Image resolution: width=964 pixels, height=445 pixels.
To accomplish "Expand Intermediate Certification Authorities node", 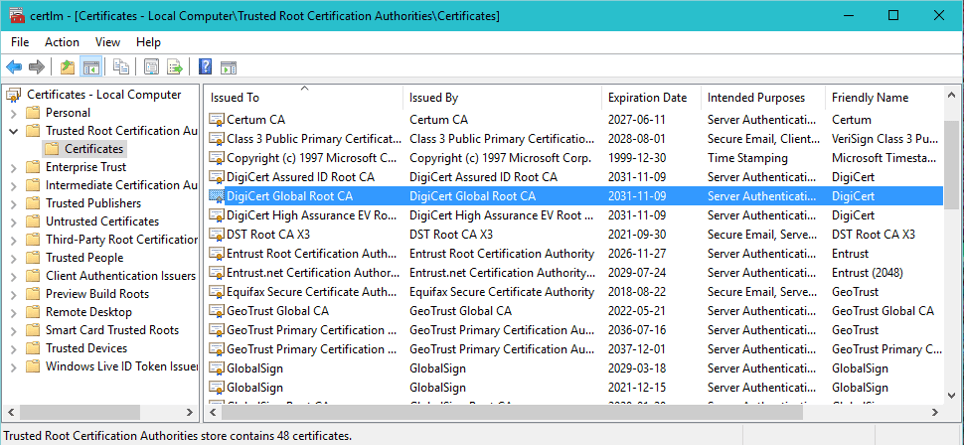I will click(14, 186).
